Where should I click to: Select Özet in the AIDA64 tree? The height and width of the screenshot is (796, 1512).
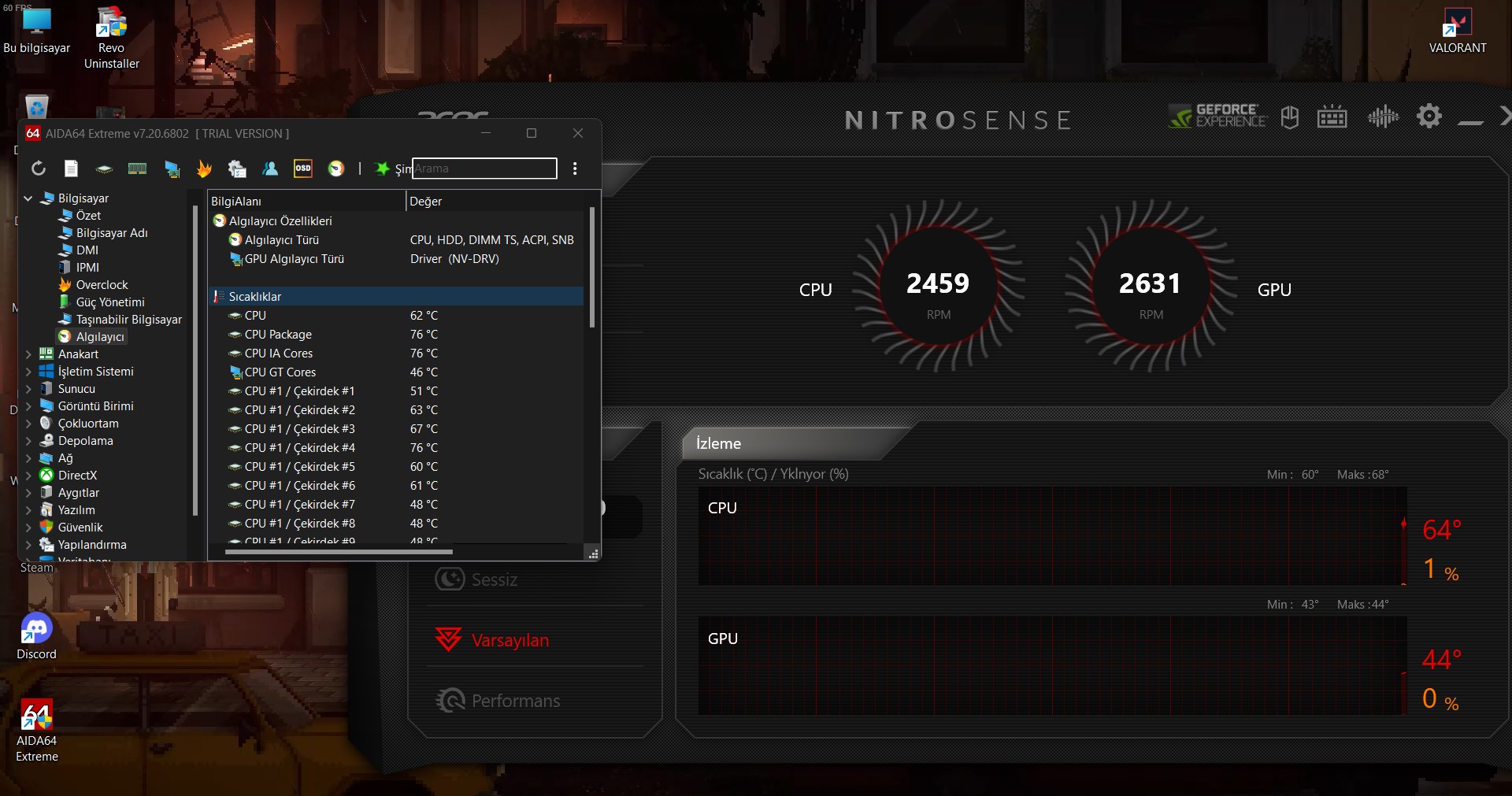(x=88, y=216)
